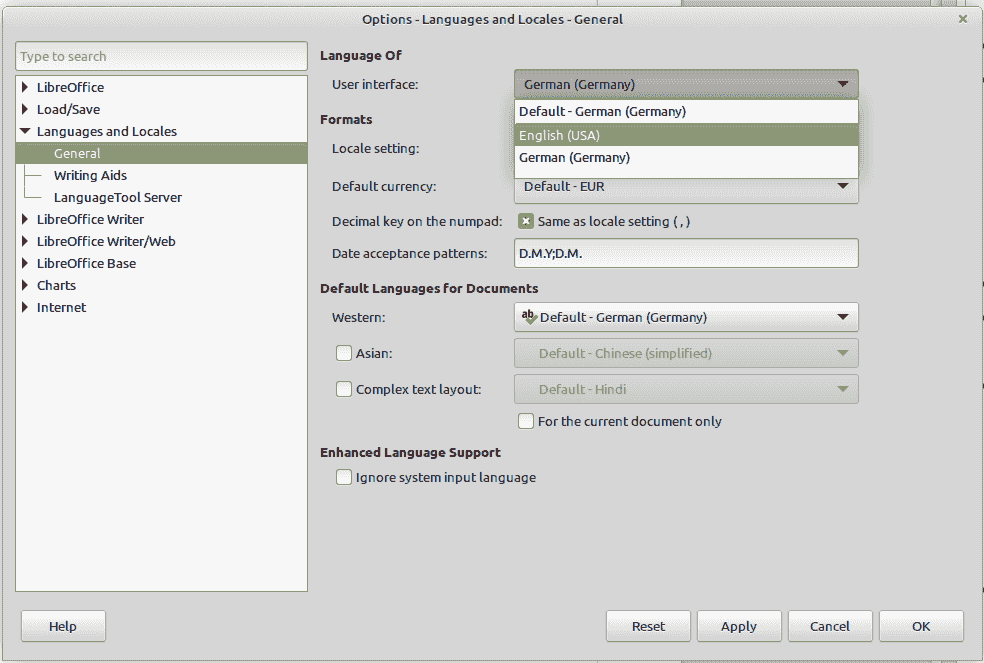Click the Reset button
Viewport: 984px width, 663px height.
(648, 626)
